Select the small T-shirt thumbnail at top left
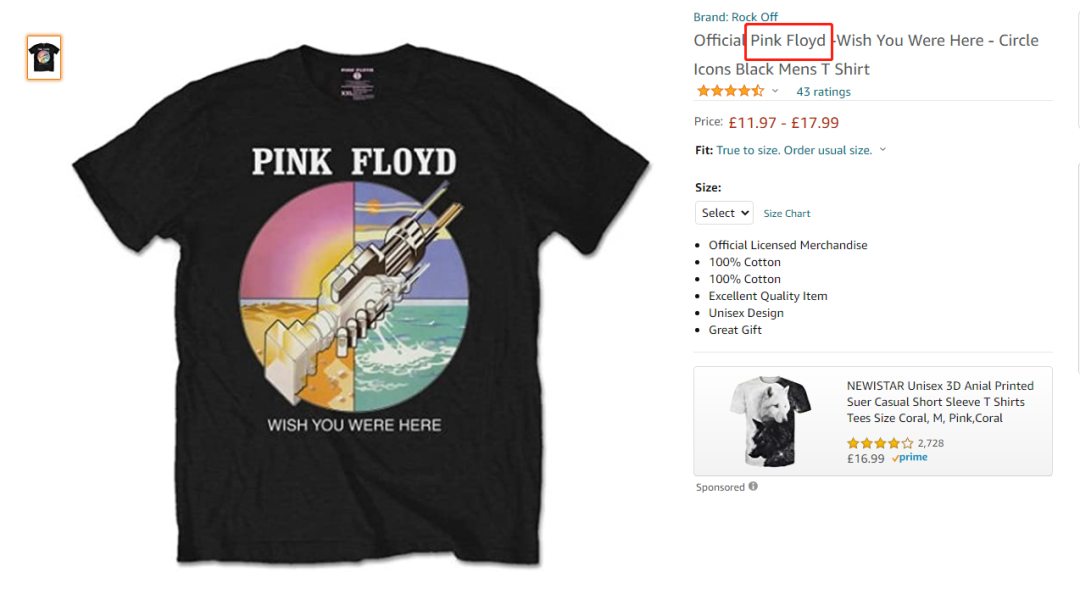This screenshot has height=589, width=1080. (x=44, y=57)
